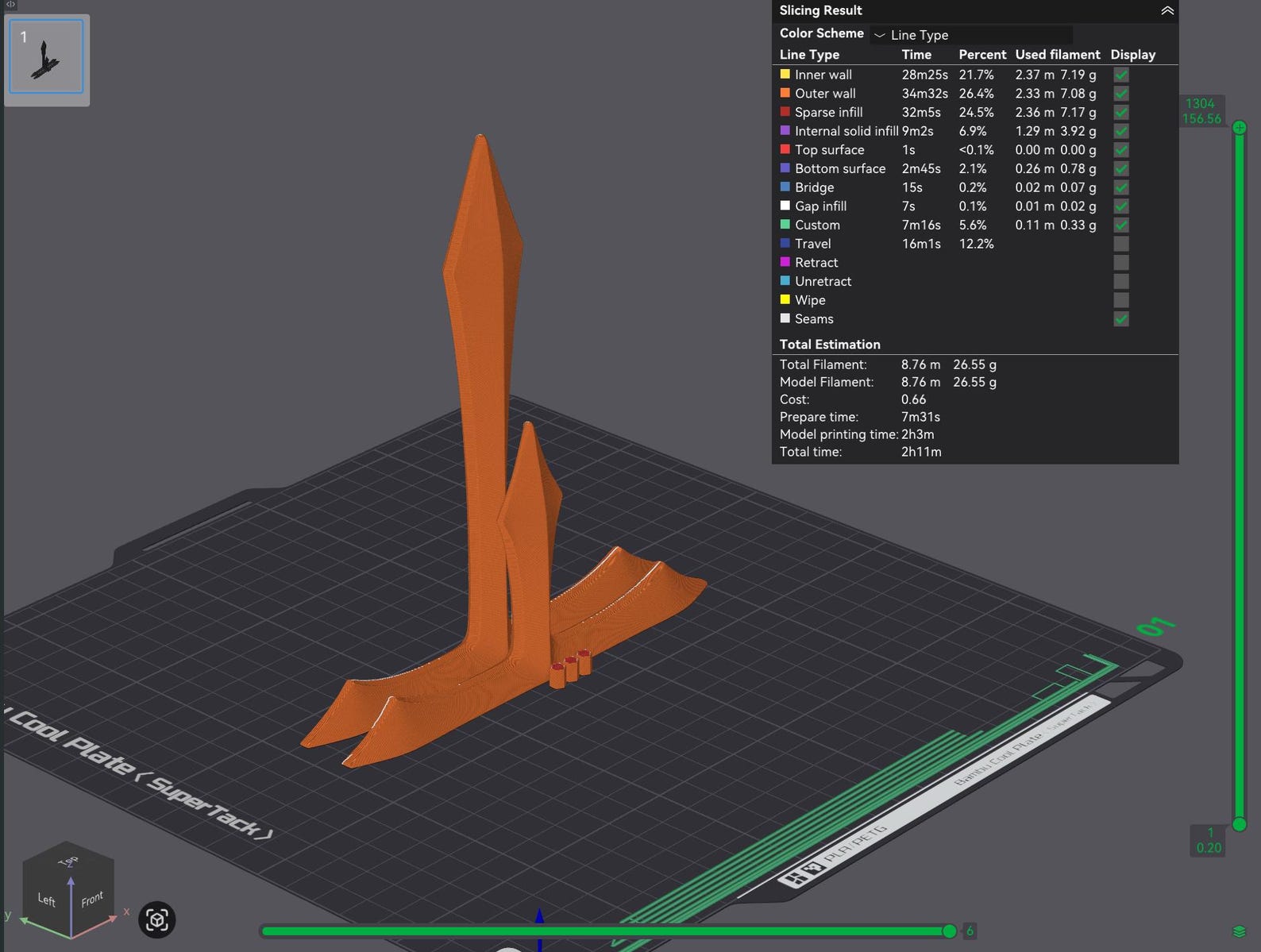
Task: Toggle Seams display checkbox
Action: 1120,319
